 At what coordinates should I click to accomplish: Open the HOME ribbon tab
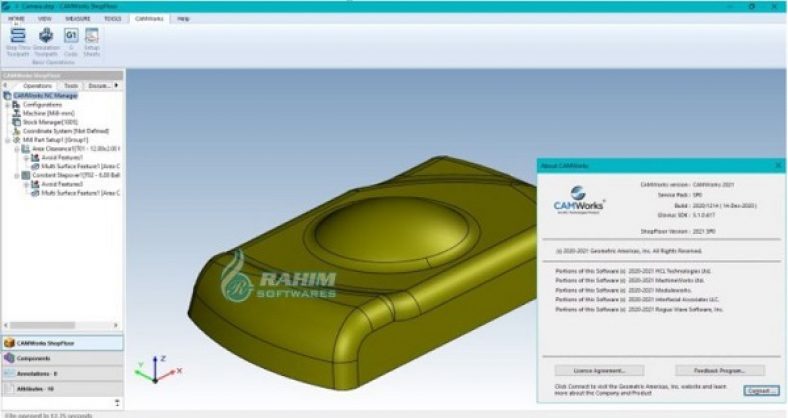point(17,19)
